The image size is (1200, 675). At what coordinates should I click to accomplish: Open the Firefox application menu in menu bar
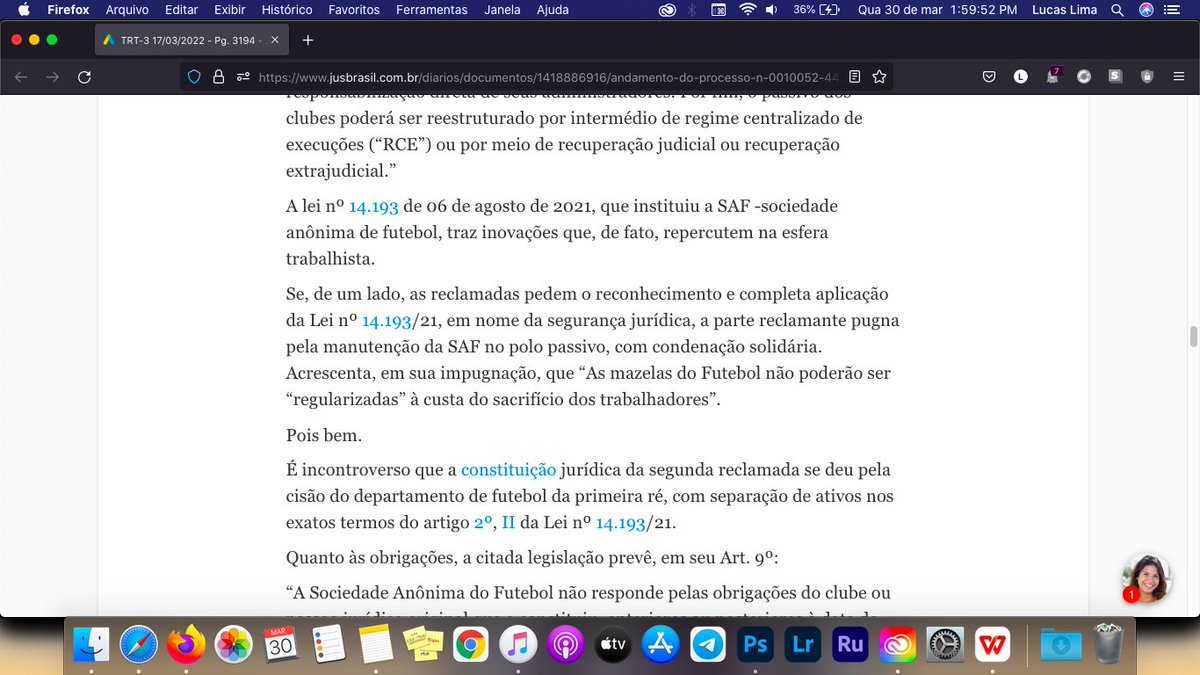(x=69, y=10)
